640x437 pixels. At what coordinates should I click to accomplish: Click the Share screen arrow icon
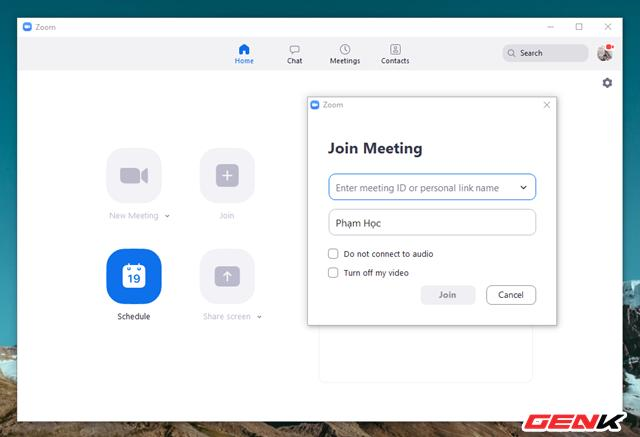(227, 276)
